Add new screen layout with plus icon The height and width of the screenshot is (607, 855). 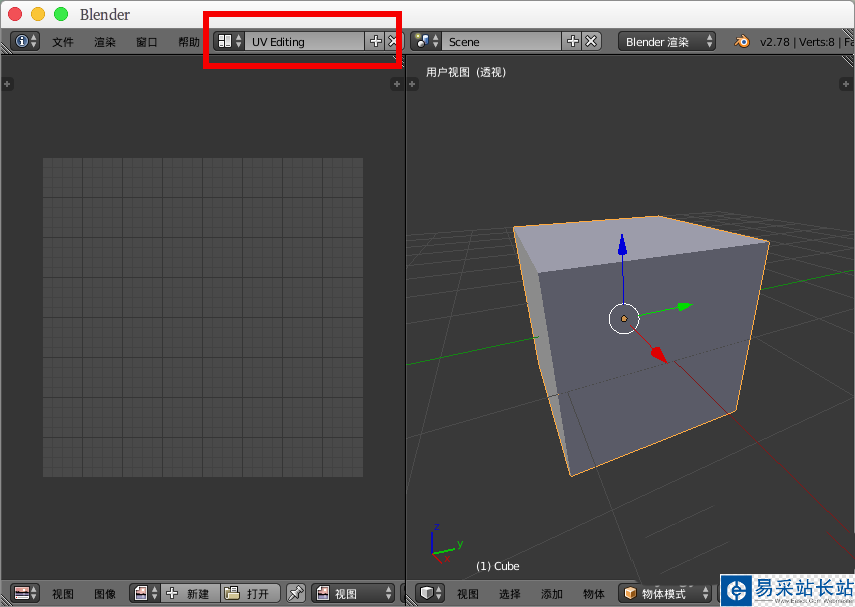click(375, 41)
